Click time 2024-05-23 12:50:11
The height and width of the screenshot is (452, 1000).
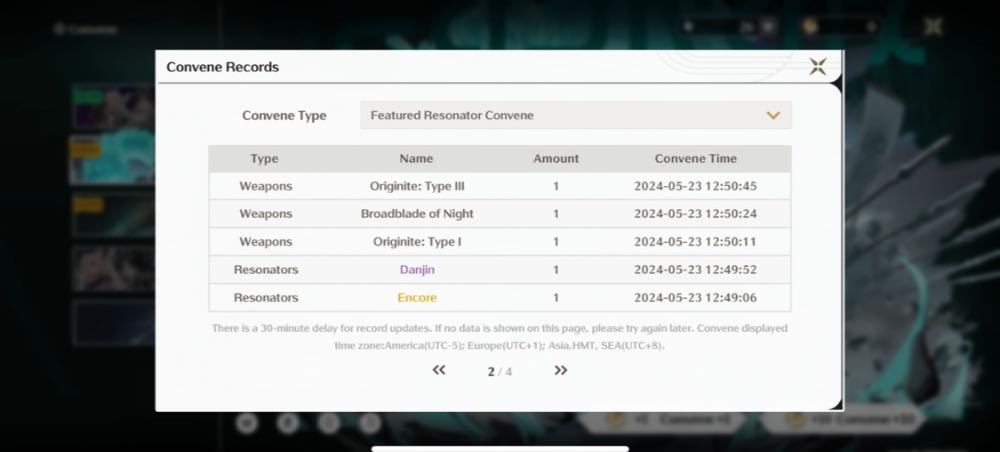click(695, 242)
